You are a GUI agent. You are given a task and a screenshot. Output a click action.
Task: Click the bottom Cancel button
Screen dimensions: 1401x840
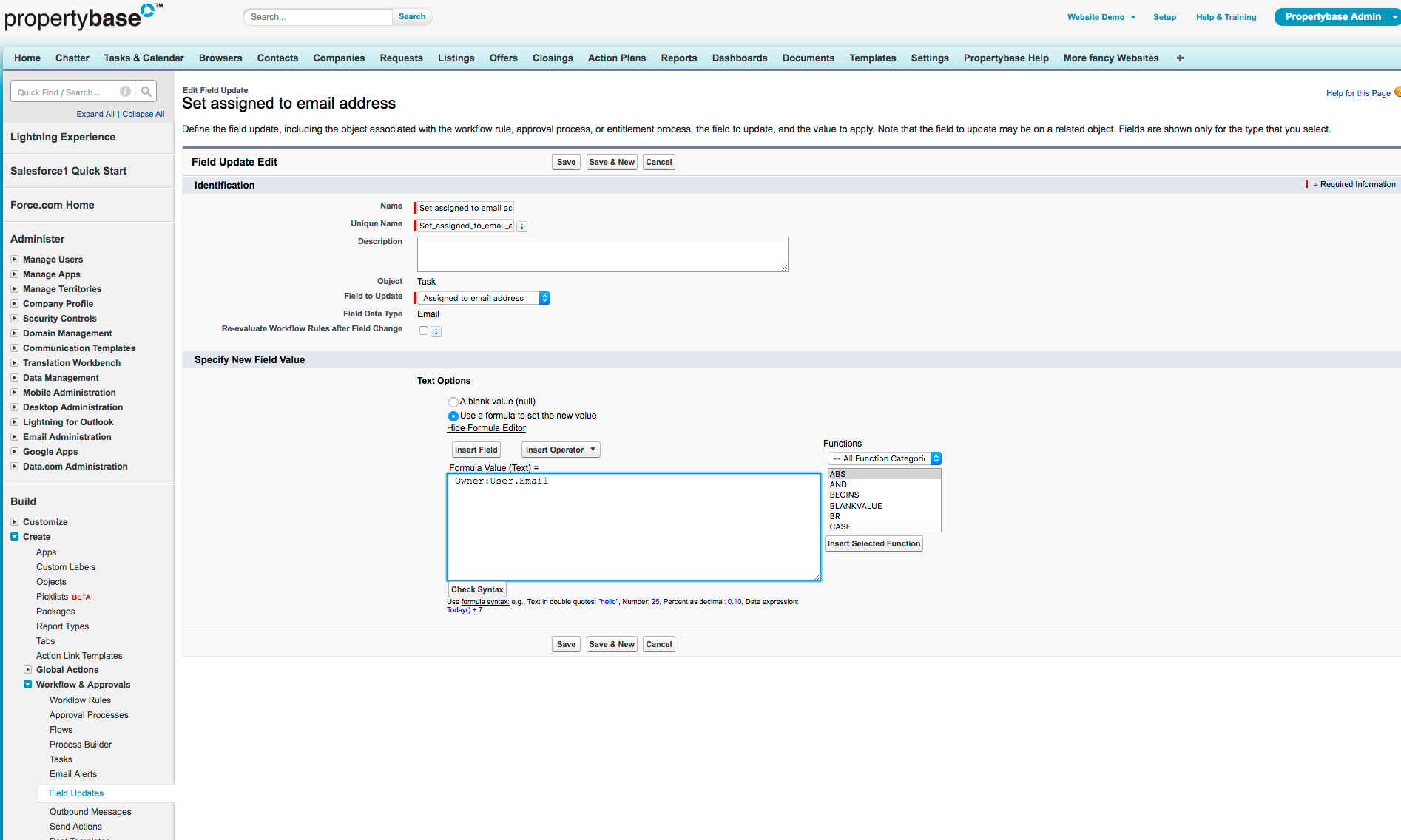click(x=658, y=644)
